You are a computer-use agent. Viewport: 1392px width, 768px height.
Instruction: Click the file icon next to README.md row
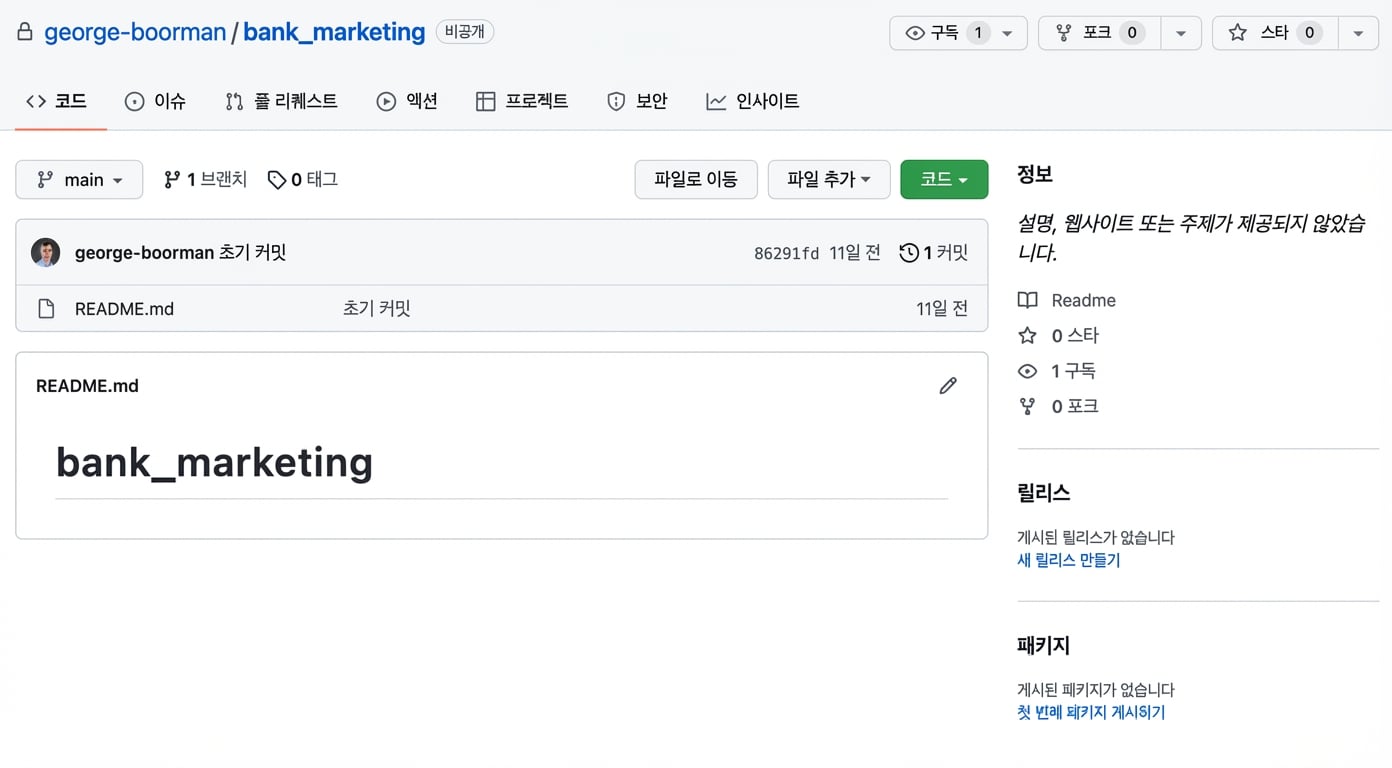[46, 309]
